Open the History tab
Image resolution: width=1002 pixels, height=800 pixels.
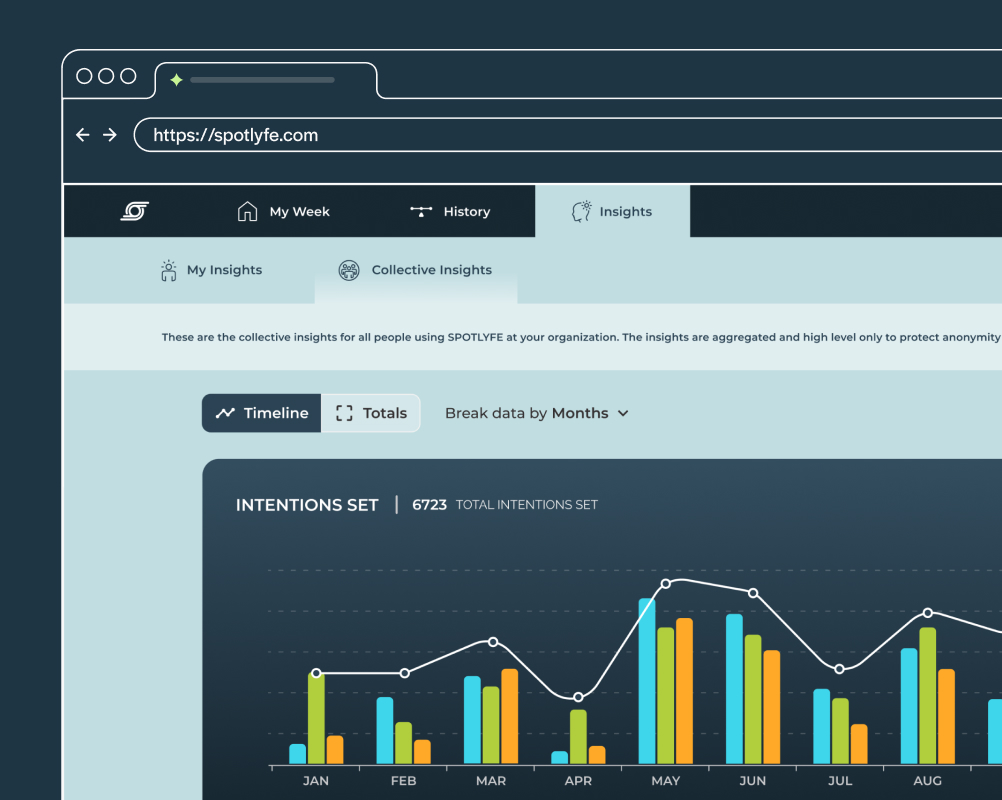coord(466,212)
